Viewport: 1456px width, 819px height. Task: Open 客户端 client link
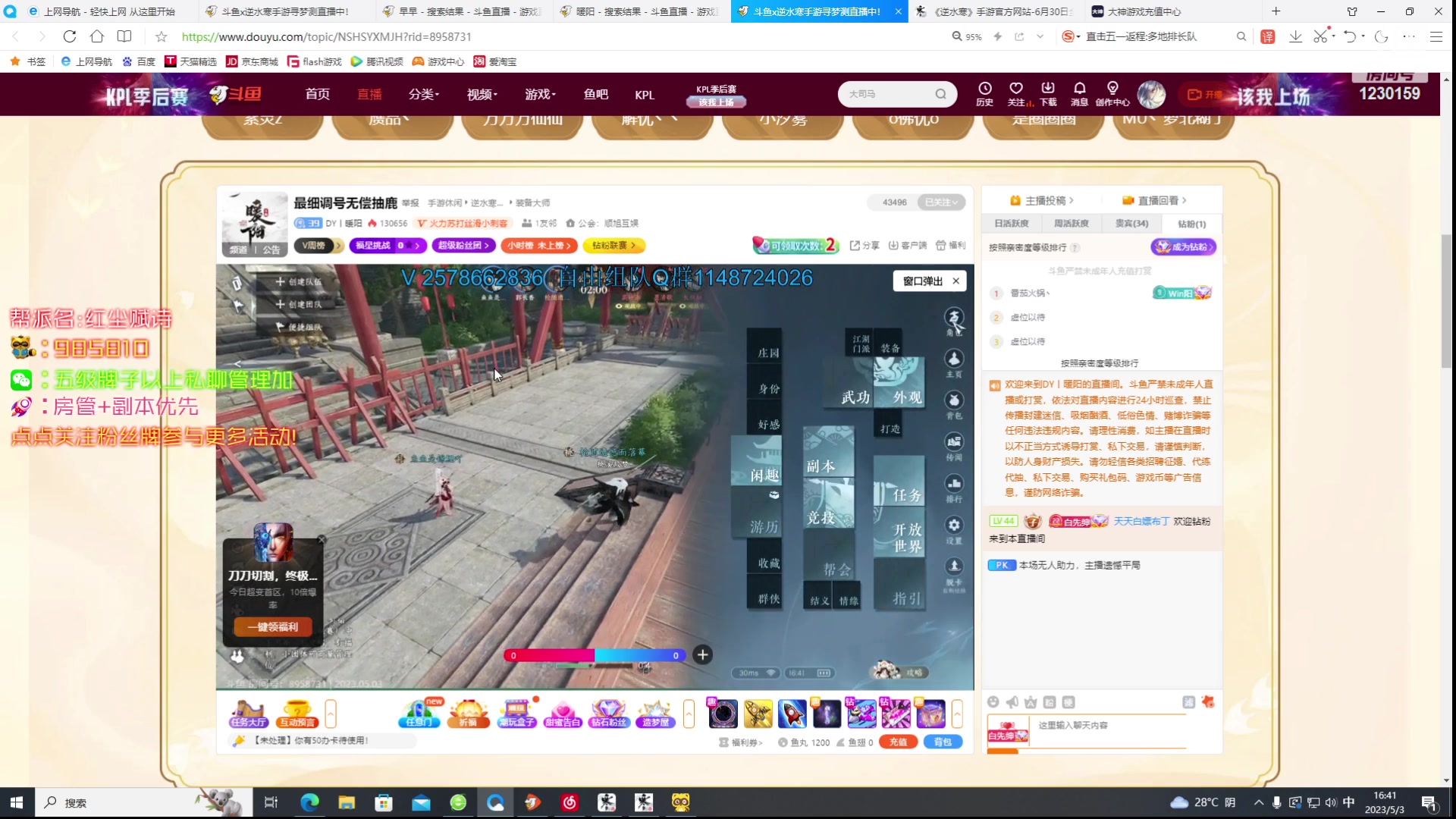pyautogui.click(x=908, y=246)
